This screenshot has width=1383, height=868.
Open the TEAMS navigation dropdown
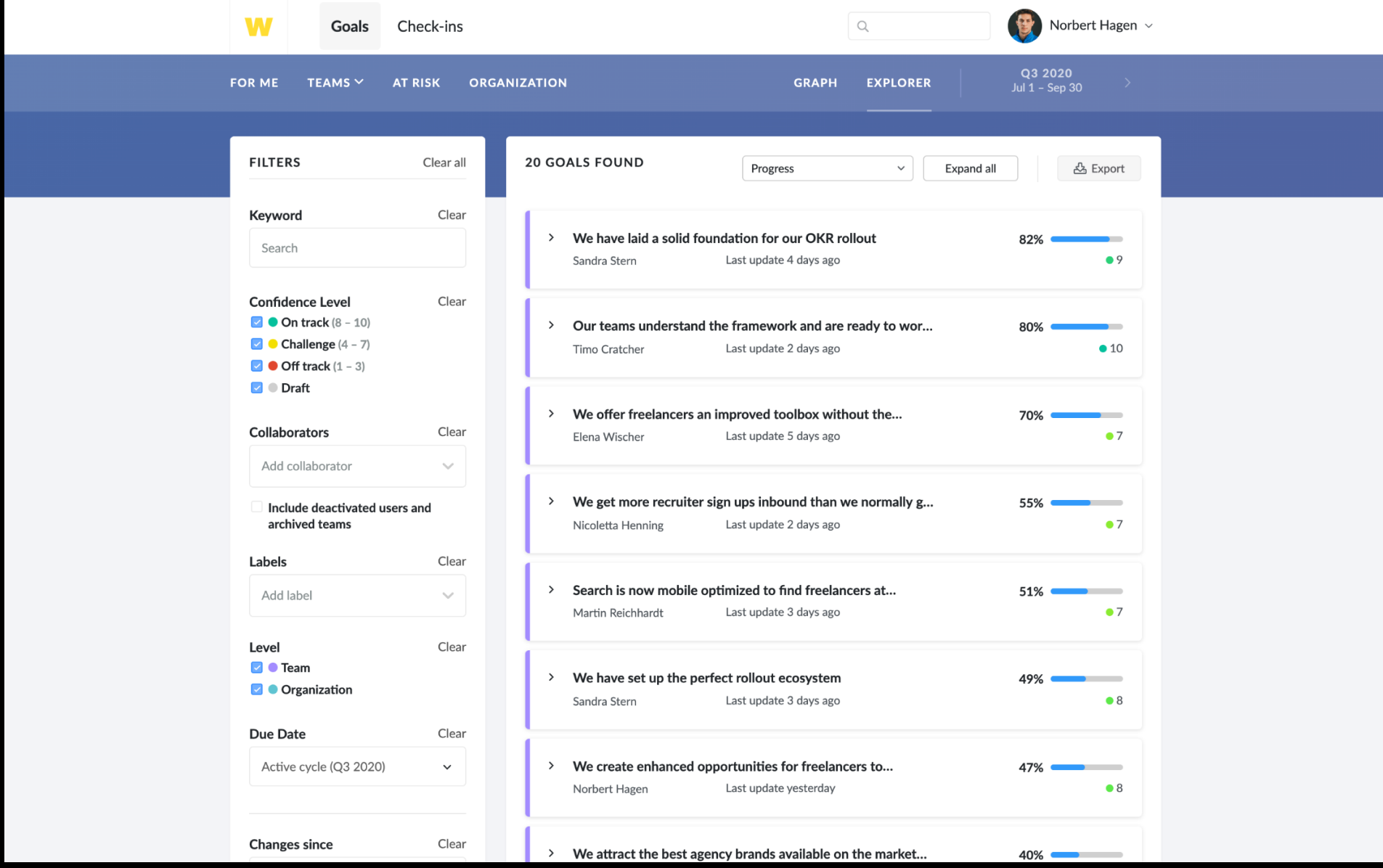[x=335, y=83]
